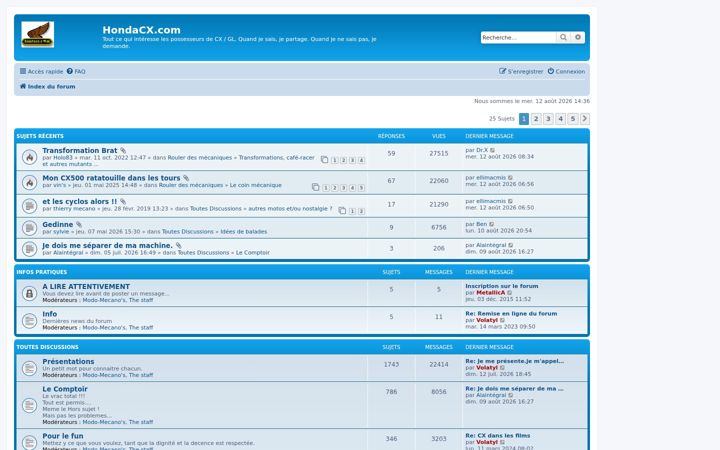
Task: Click locked forum icon for A LIRE ATTENTIVEMENT
Action: 29,293
